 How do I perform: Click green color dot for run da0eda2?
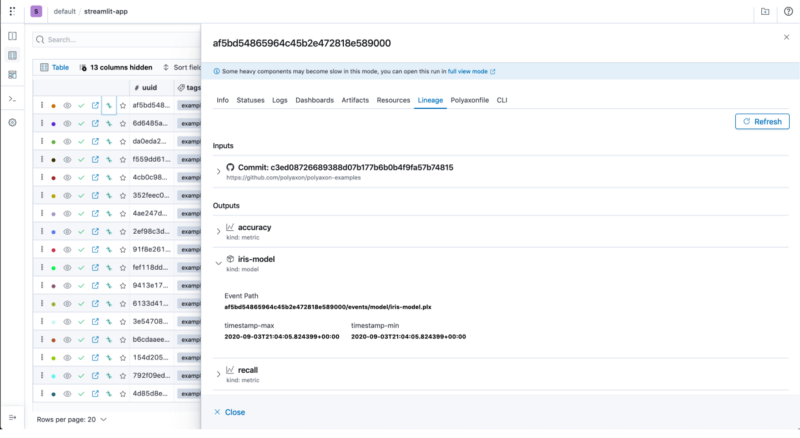pyautogui.click(x=53, y=141)
